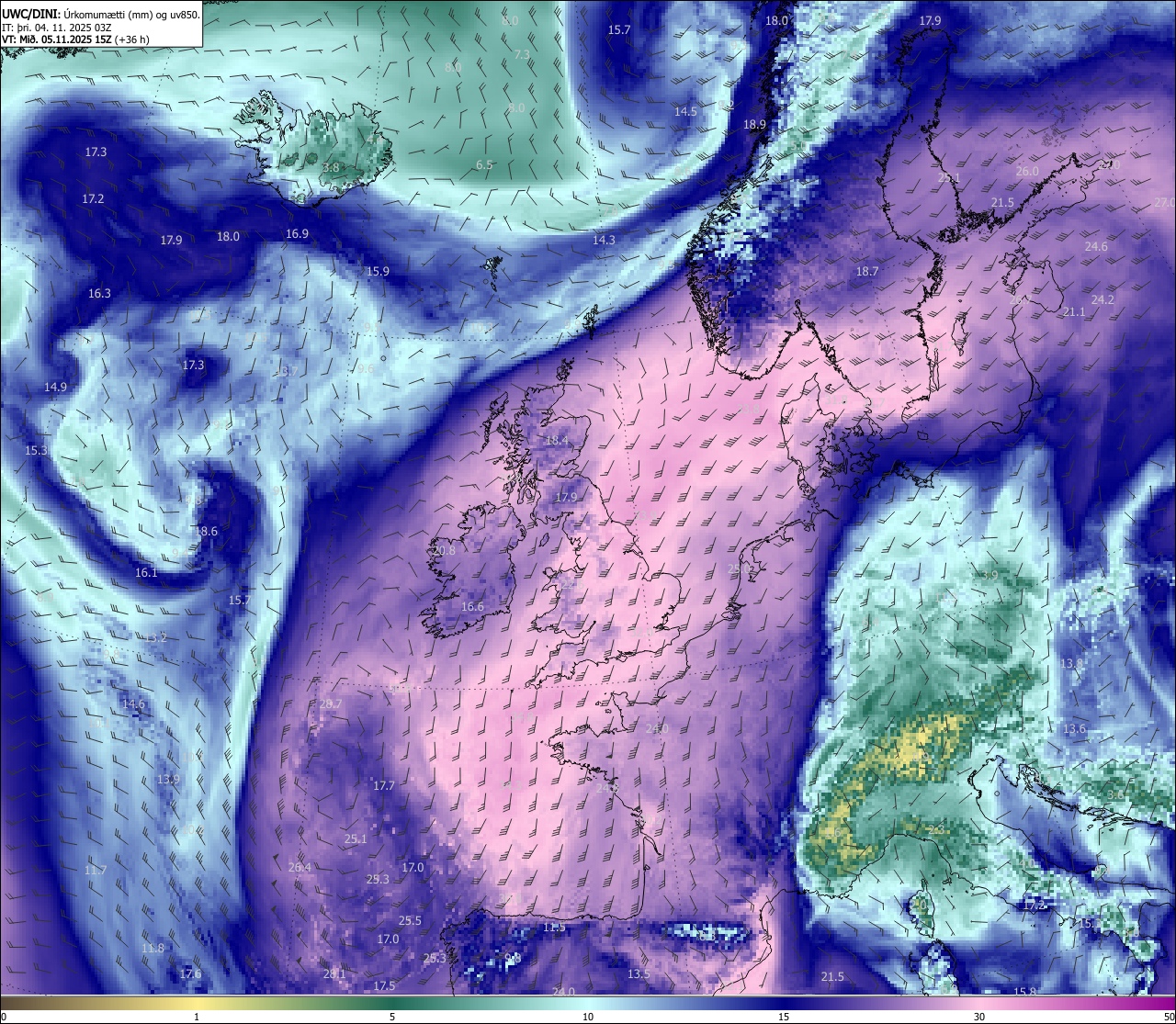
Task: Click the 13.5 value over Spain
Action: [639, 974]
